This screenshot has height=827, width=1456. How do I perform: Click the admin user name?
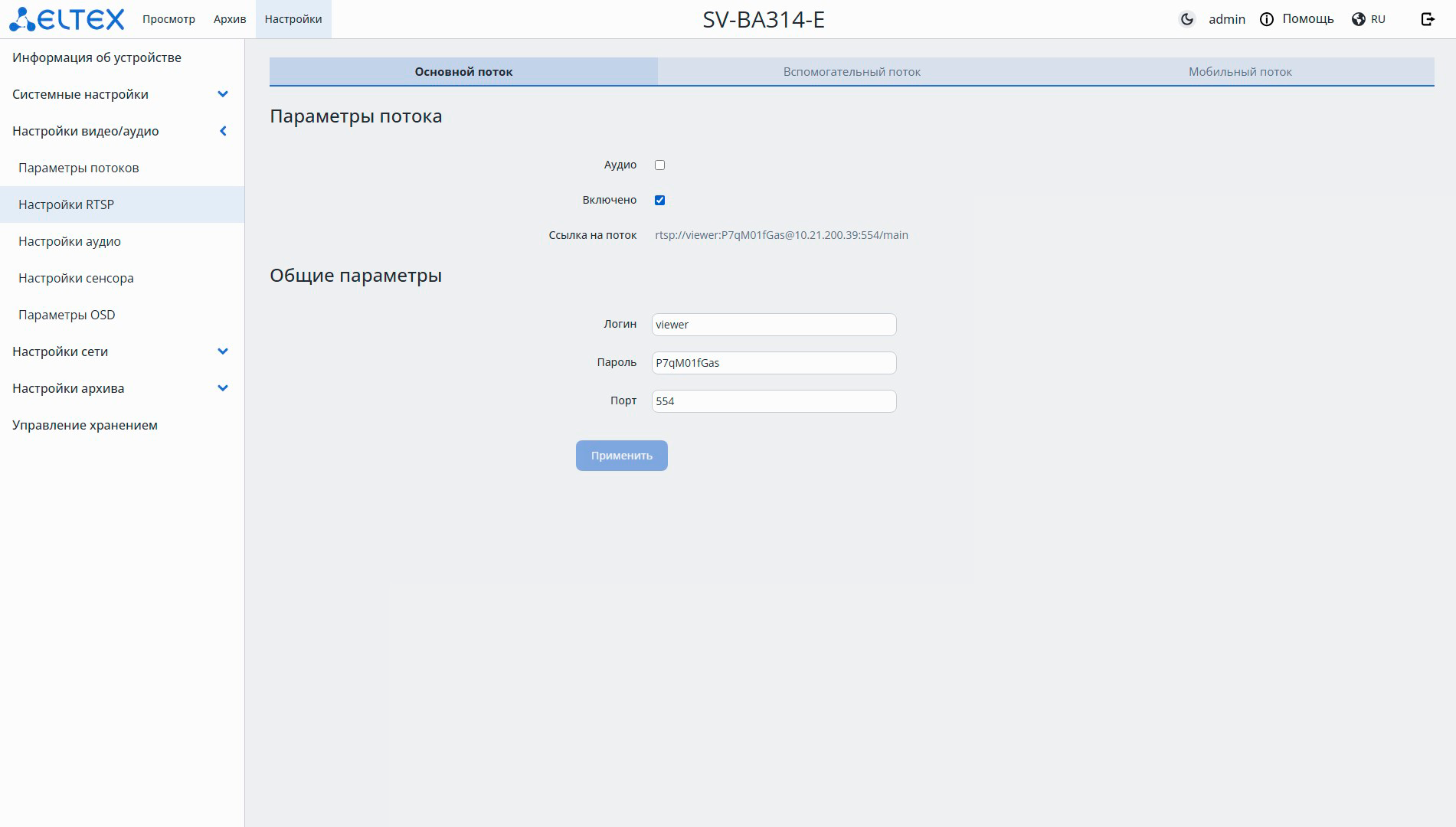pyautogui.click(x=1227, y=19)
